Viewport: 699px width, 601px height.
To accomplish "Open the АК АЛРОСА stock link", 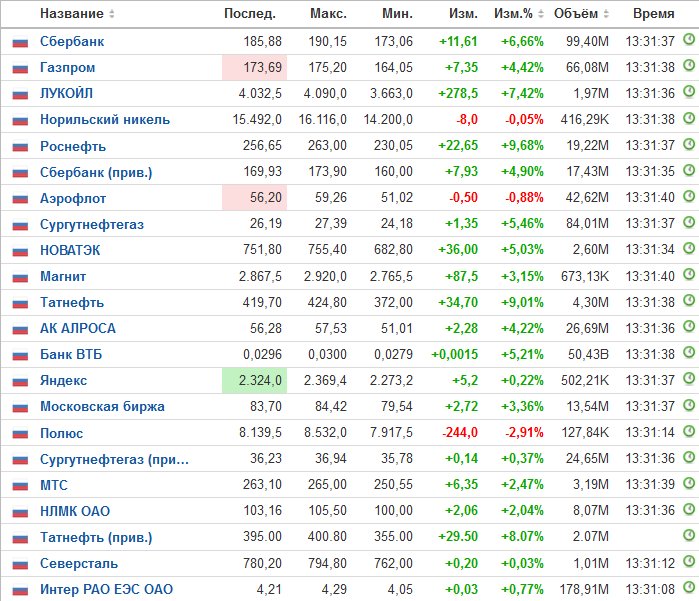I will coord(78,328).
